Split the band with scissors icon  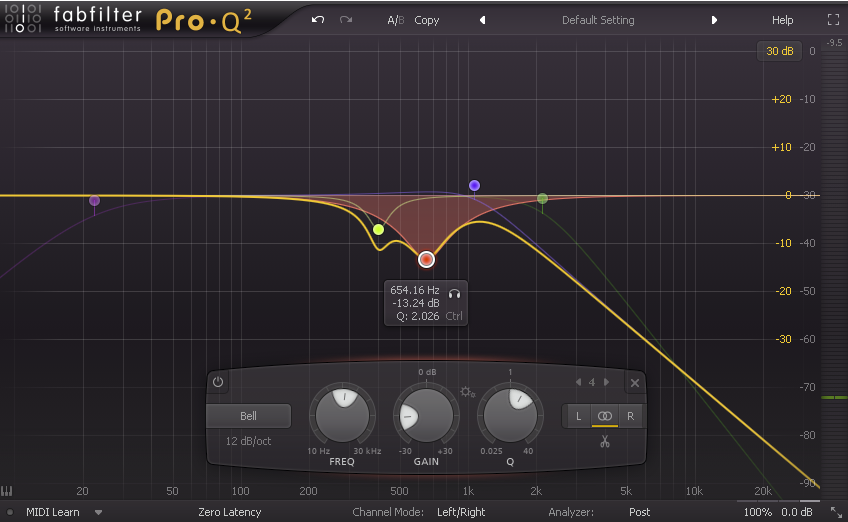coord(605,442)
